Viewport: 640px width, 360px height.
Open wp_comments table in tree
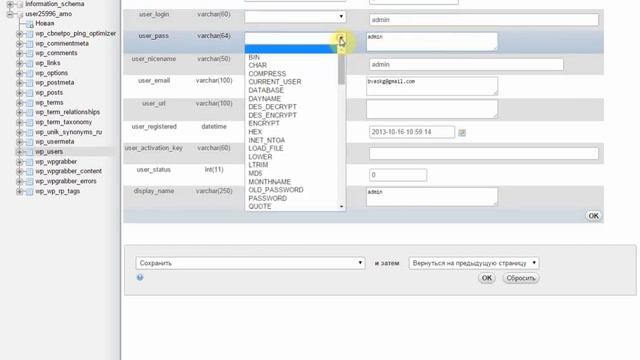(56, 53)
